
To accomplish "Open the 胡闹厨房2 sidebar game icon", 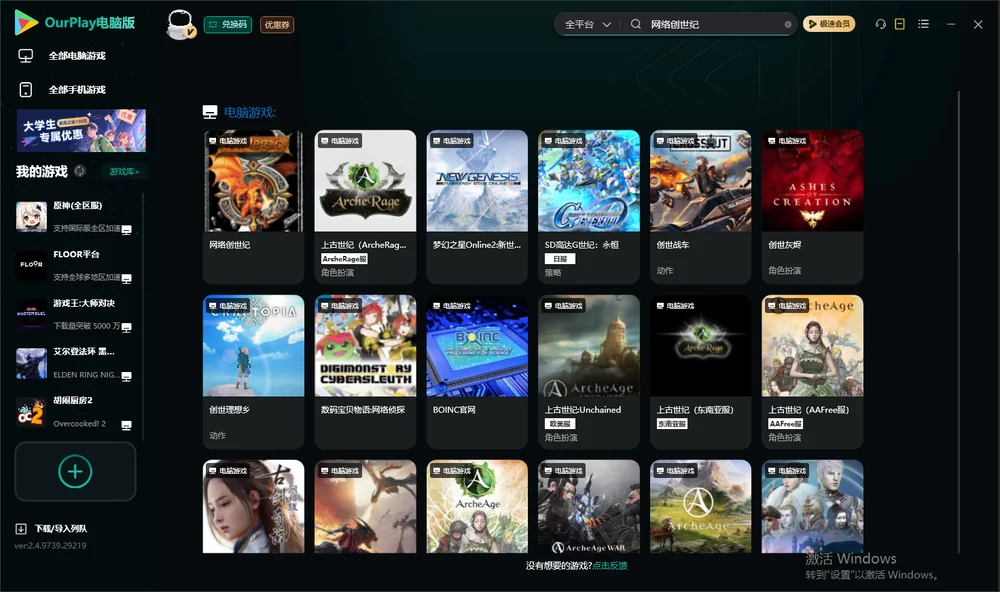I will (x=31, y=412).
